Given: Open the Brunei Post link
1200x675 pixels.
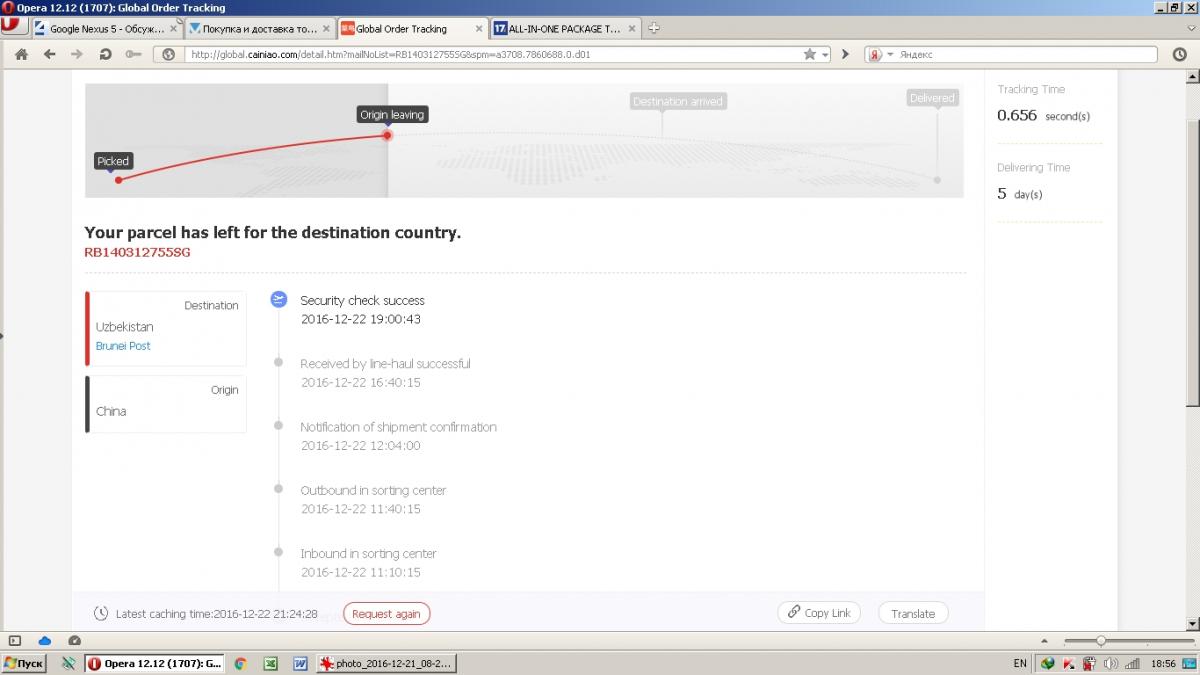Looking at the screenshot, I should [x=123, y=346].
